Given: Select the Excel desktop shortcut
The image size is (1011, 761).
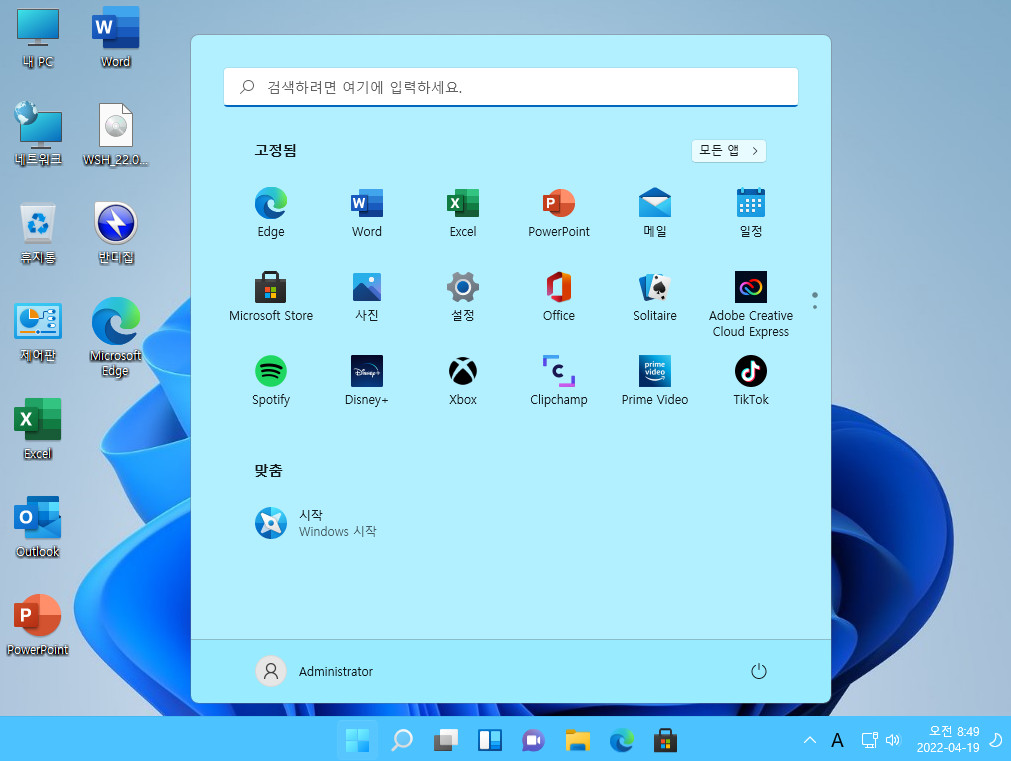Looking at the screenshot, I should click(x=37, y=428).
